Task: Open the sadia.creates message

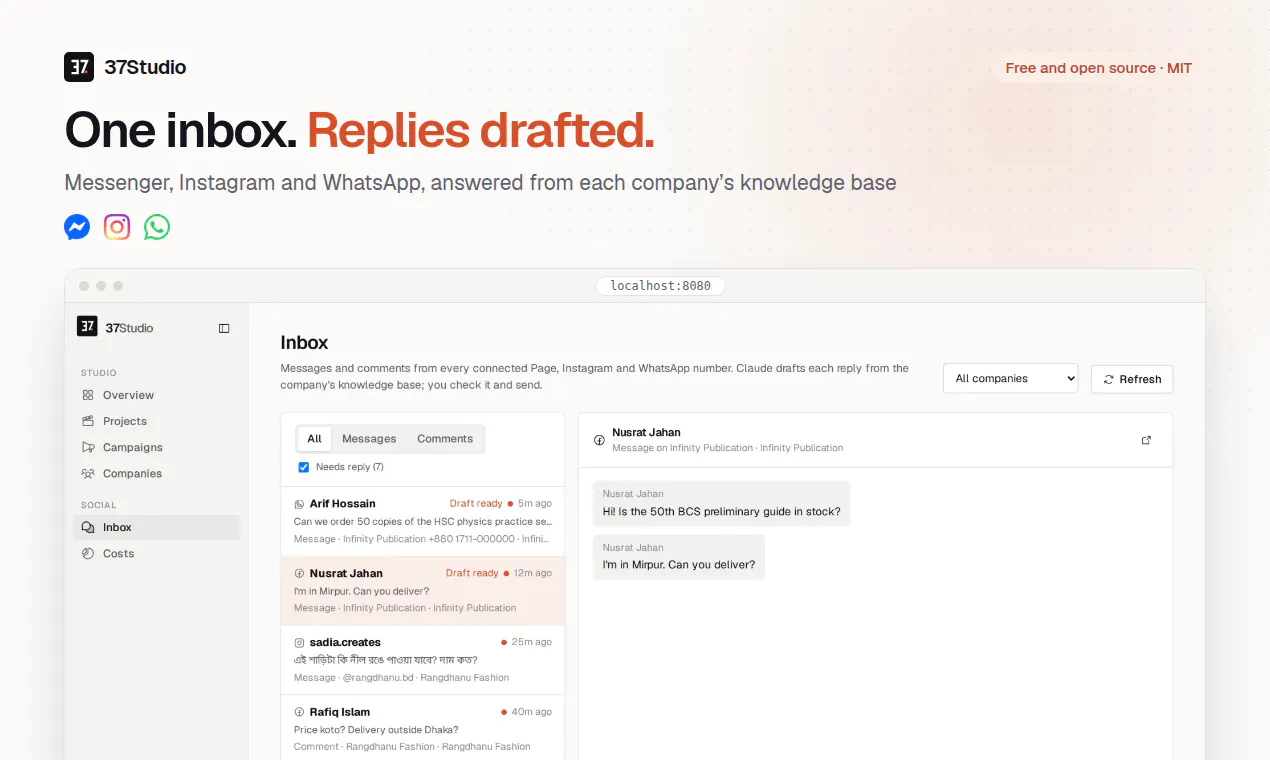Action: [423, 660]
